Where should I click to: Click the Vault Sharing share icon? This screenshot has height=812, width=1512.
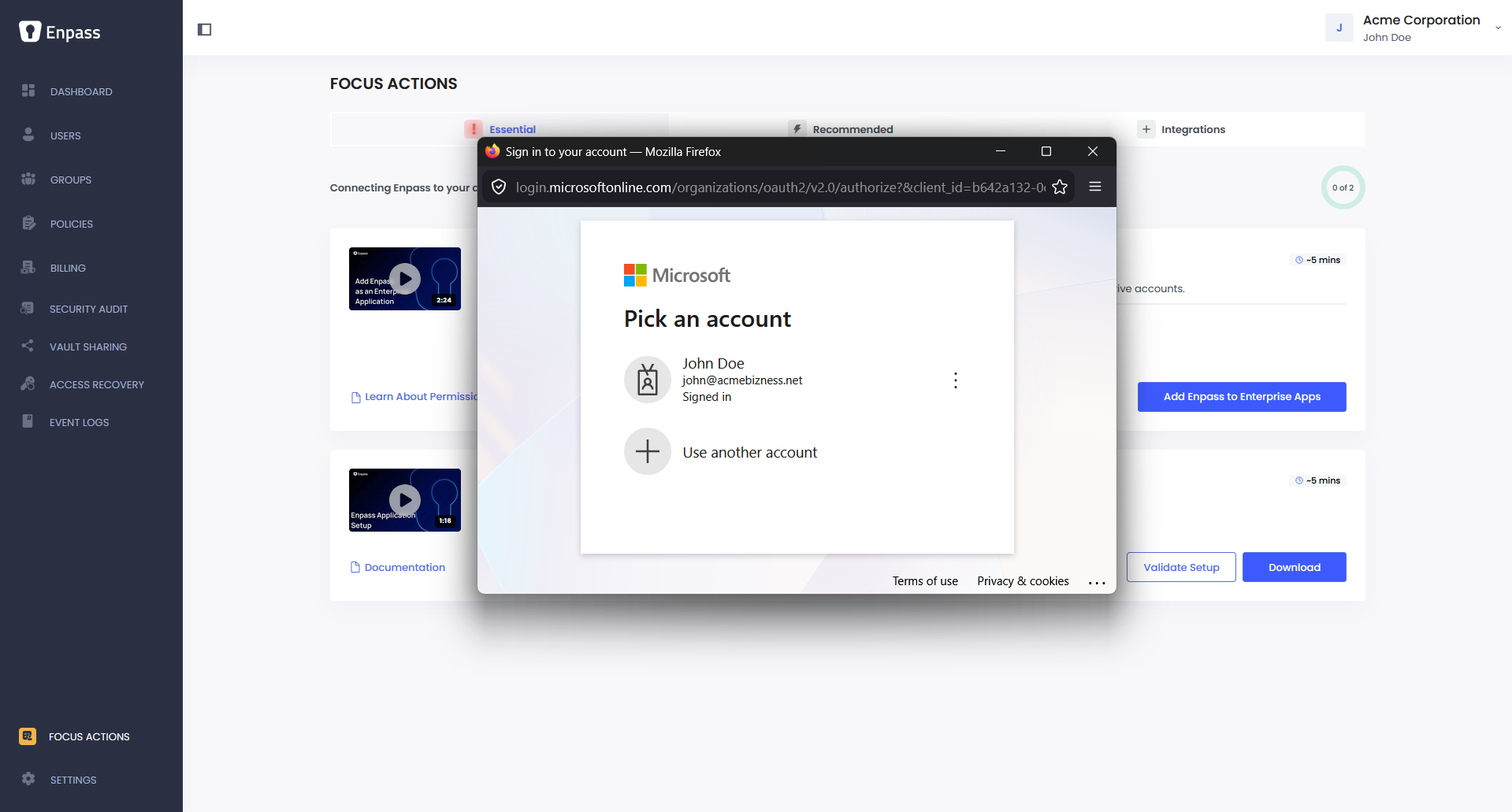coord(28,346)
